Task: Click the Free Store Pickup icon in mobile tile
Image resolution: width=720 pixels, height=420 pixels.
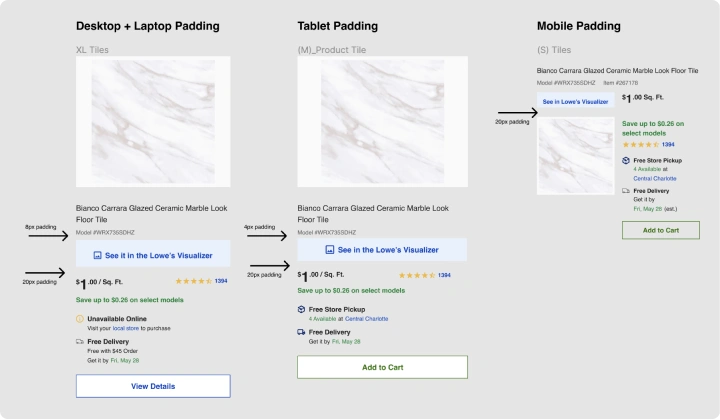Action: point(626,160)
